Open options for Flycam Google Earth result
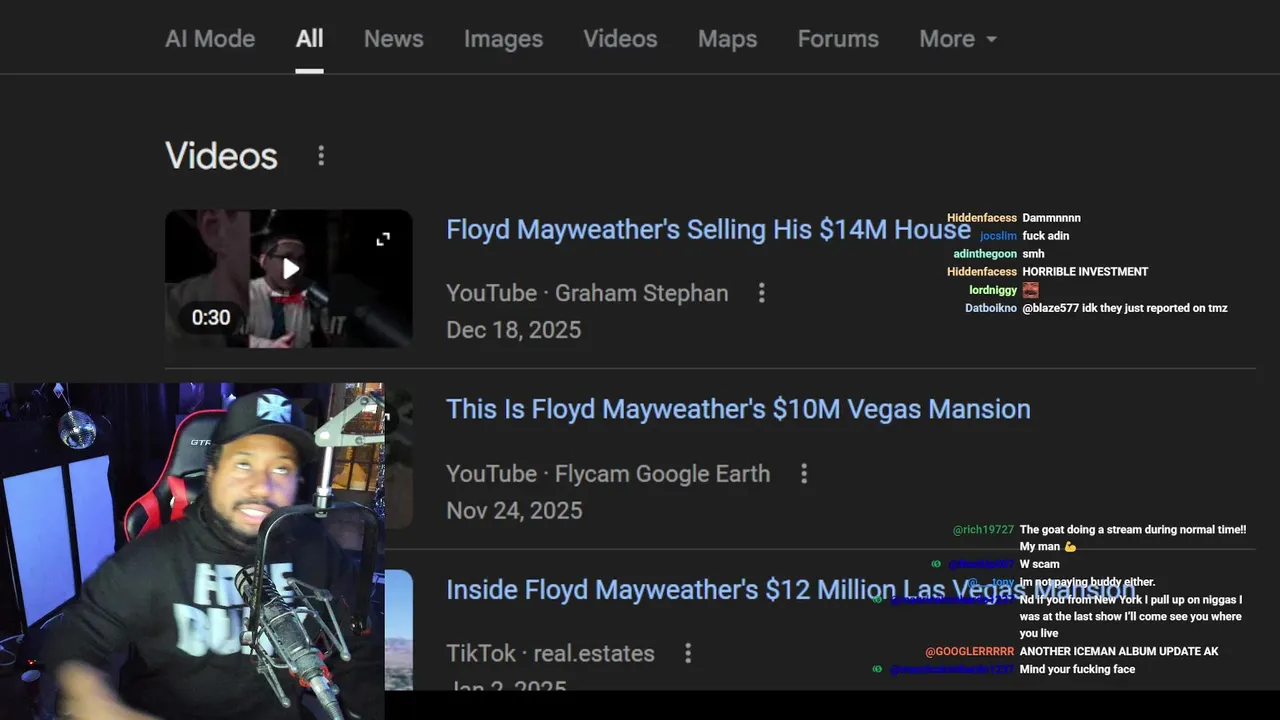Screen dimensions: 1280x720 click(804, 474)
